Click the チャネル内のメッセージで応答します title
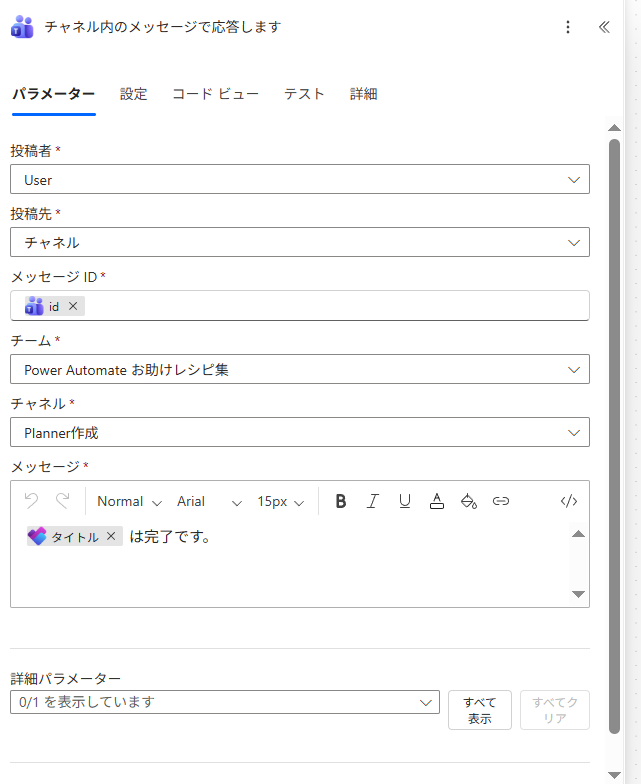This screenshot has height=784, width=641. click(x=163, y=27)
